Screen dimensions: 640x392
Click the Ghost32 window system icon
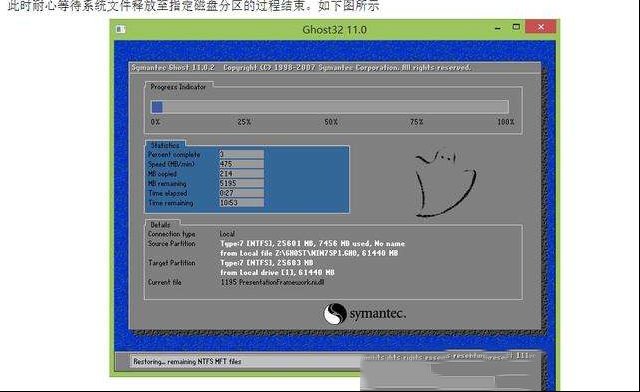tap(121, 29)
